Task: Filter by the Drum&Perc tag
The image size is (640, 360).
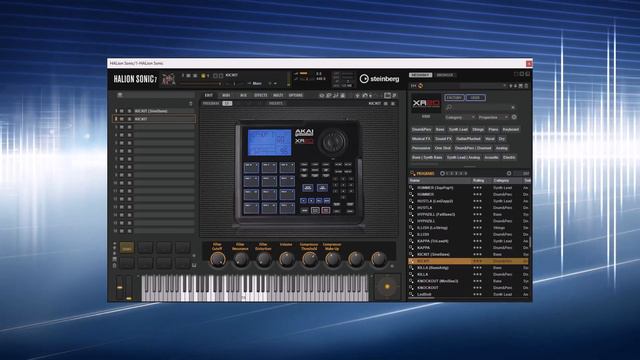Action: [422, 129]
